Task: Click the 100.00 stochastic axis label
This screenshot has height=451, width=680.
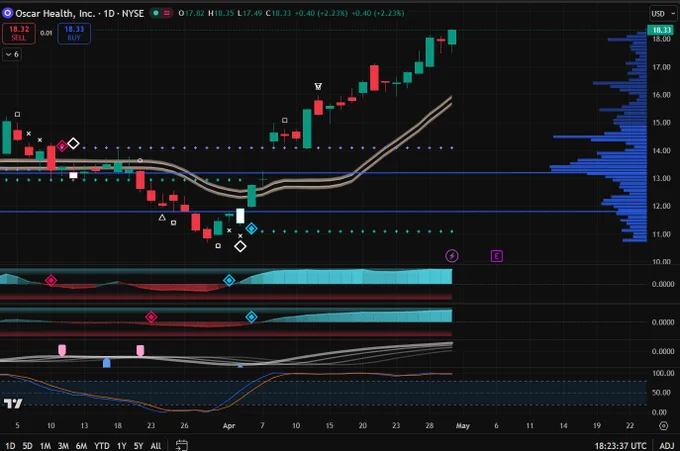Action: [663, 373]
